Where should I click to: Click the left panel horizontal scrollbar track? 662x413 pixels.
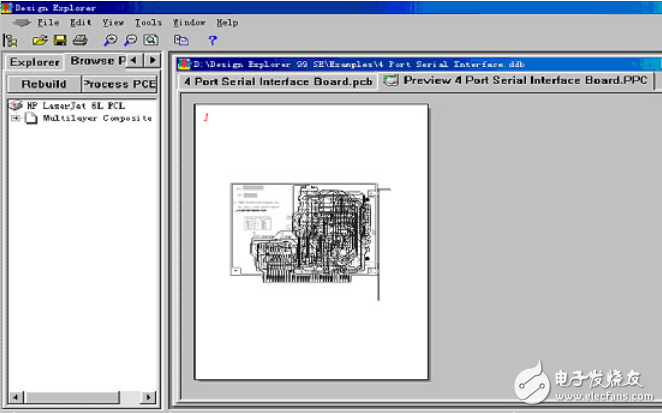coord(80,398)
